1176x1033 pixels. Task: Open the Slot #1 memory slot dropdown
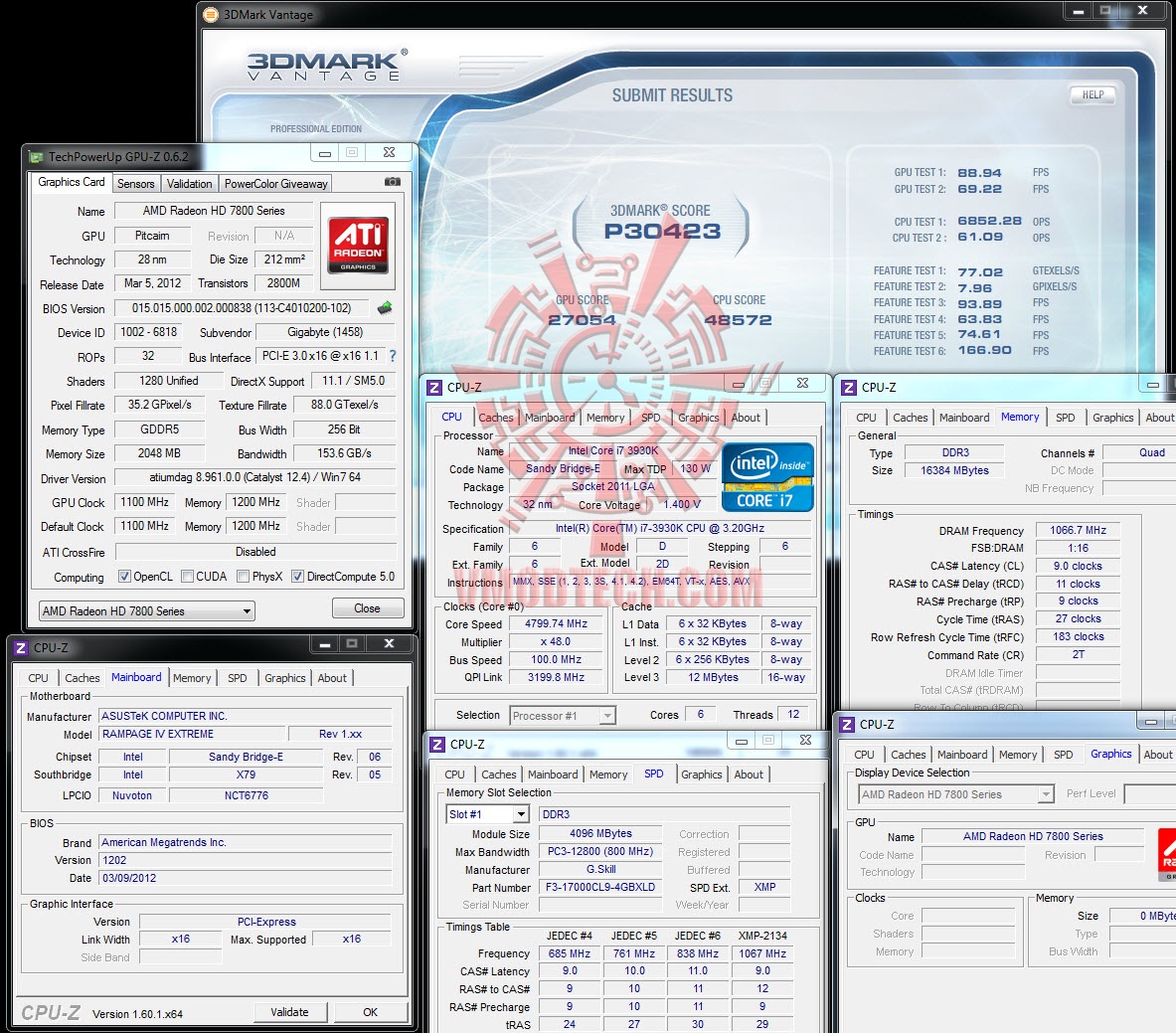pos(488,814)
